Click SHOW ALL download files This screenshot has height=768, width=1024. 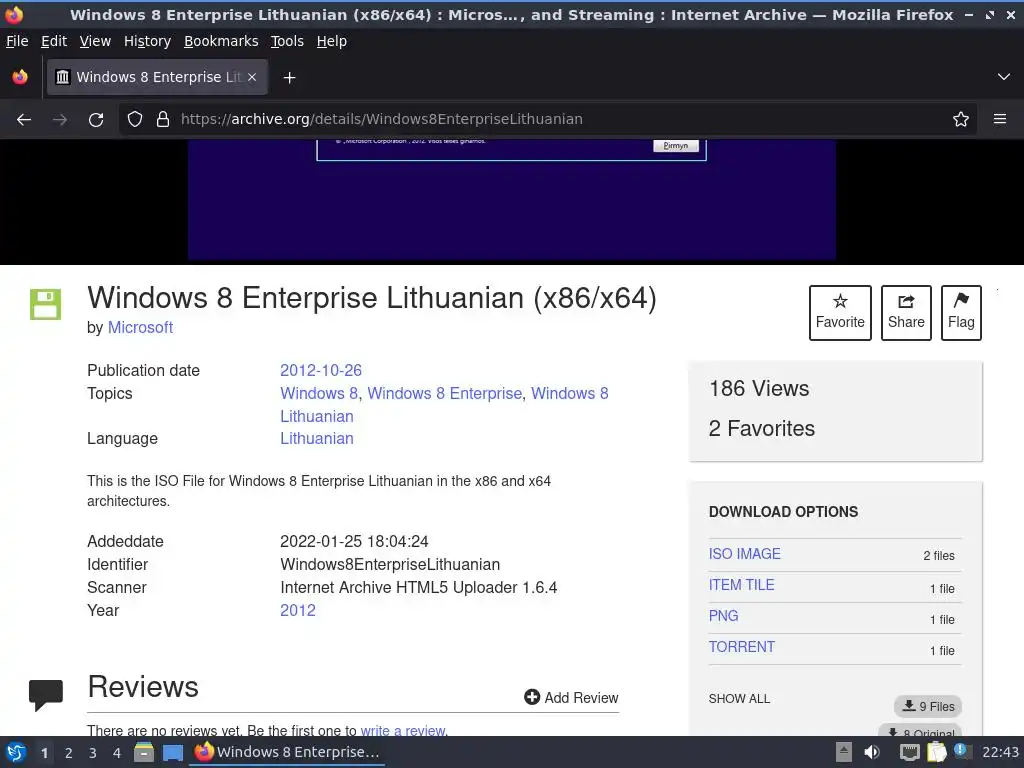point(739,699)
